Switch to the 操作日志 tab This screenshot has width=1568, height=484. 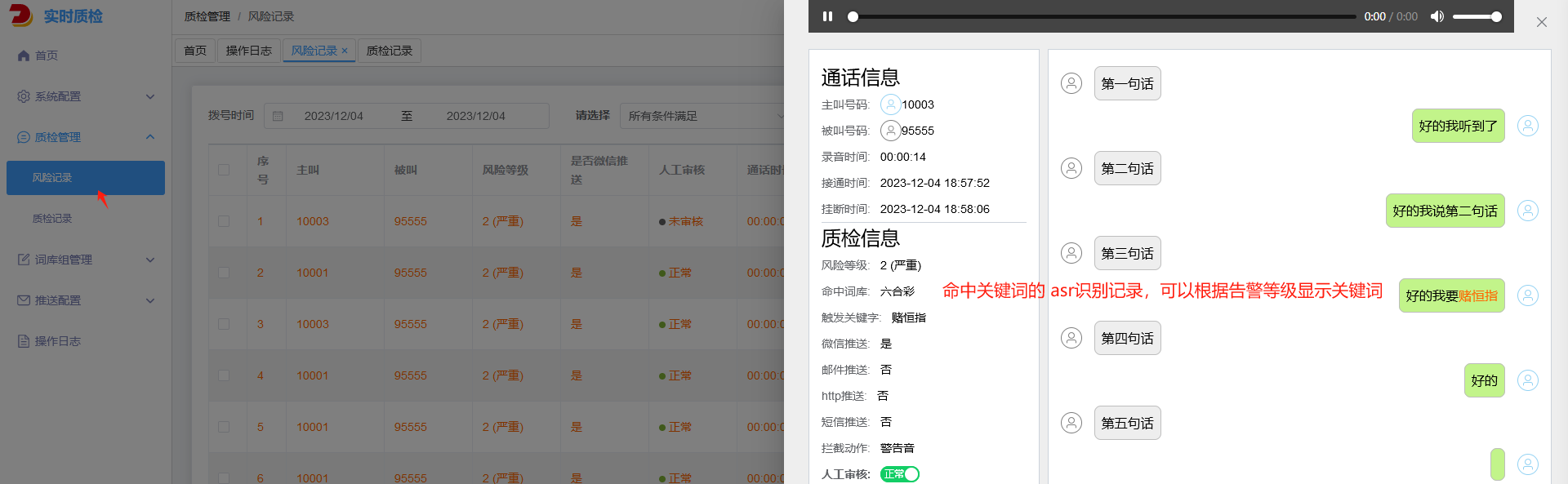[248, 51]
